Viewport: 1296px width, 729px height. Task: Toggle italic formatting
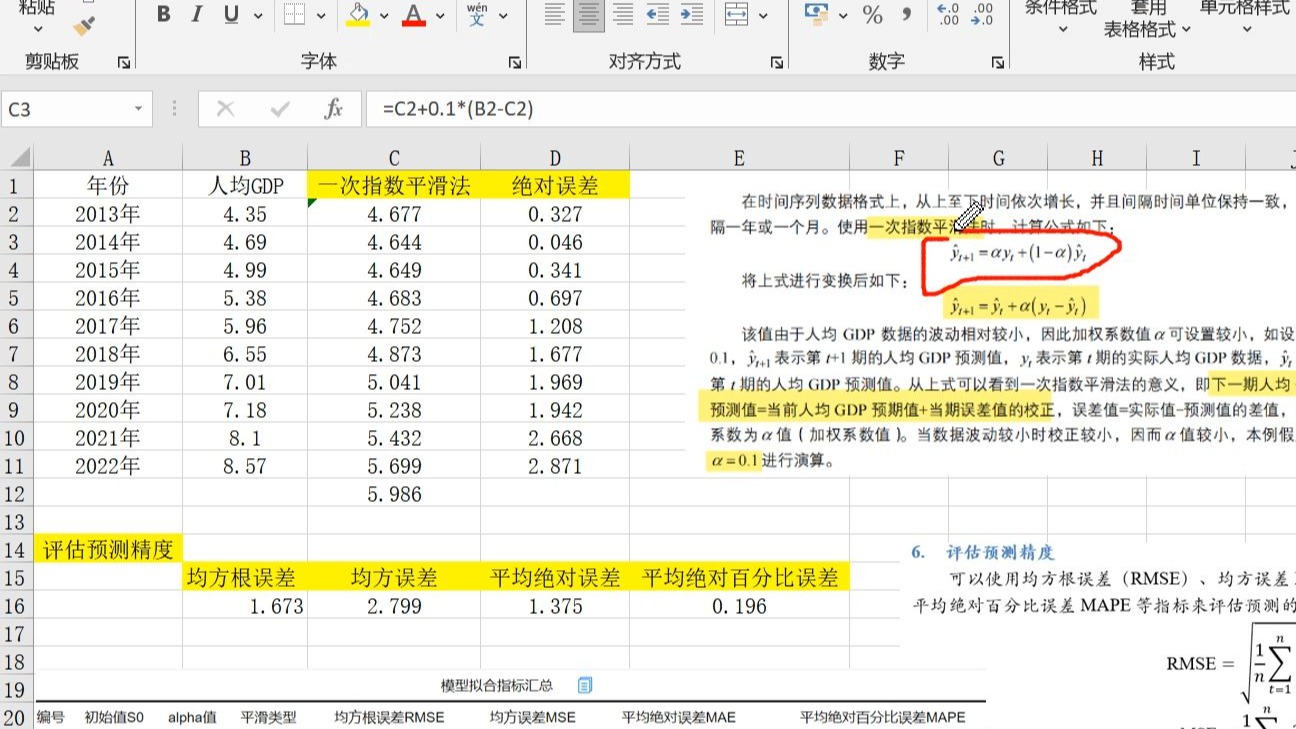[x=196, y=15]
